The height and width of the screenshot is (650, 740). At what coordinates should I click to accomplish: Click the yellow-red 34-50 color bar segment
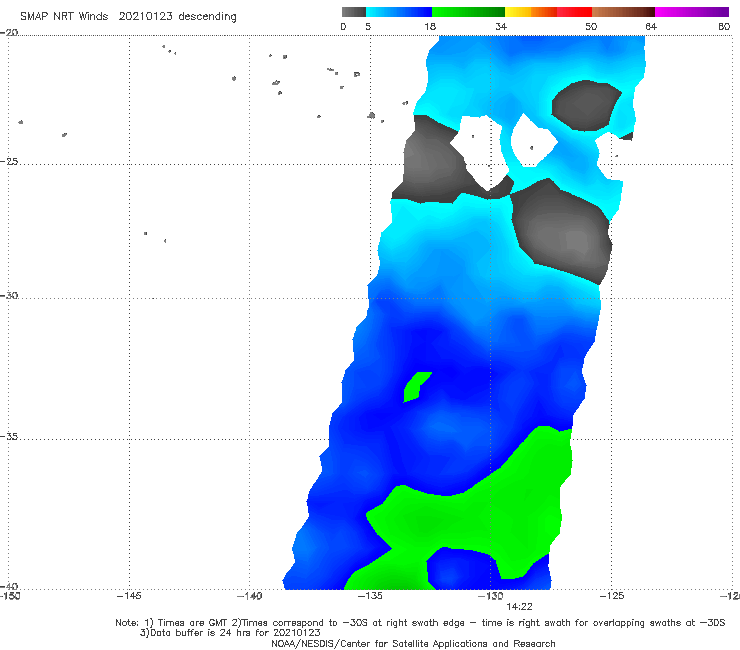[548, 12]
